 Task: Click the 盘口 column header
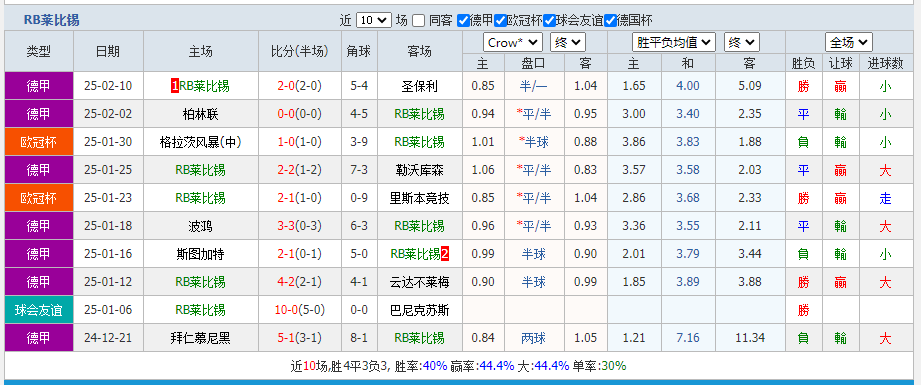533,63
